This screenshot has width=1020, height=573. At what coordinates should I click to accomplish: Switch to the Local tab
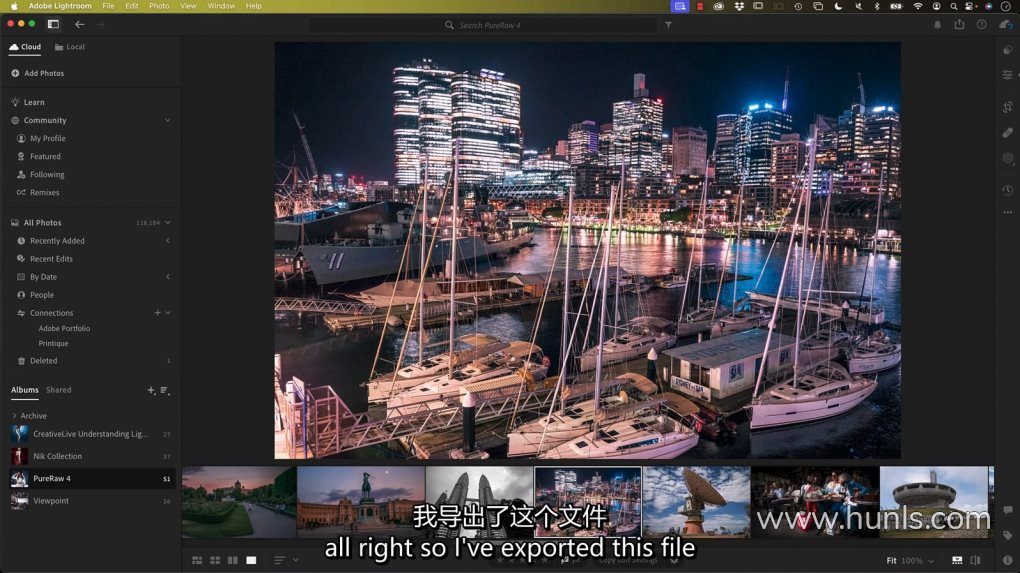tap(70, 47)
